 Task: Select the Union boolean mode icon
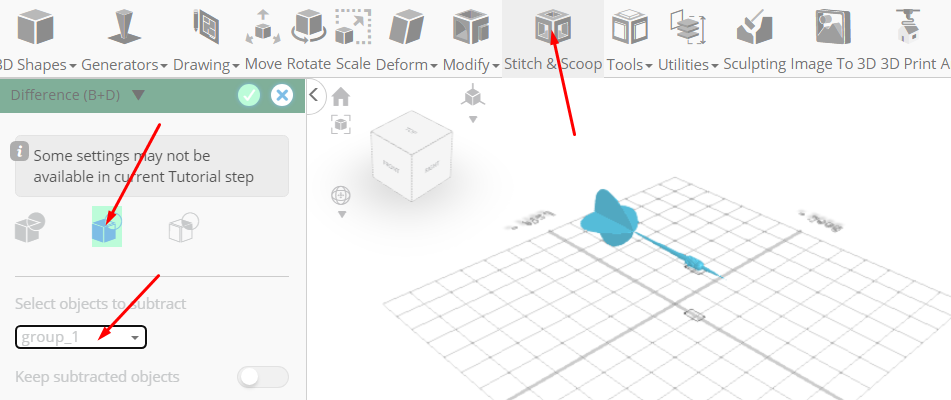click(x=30, y=228)
